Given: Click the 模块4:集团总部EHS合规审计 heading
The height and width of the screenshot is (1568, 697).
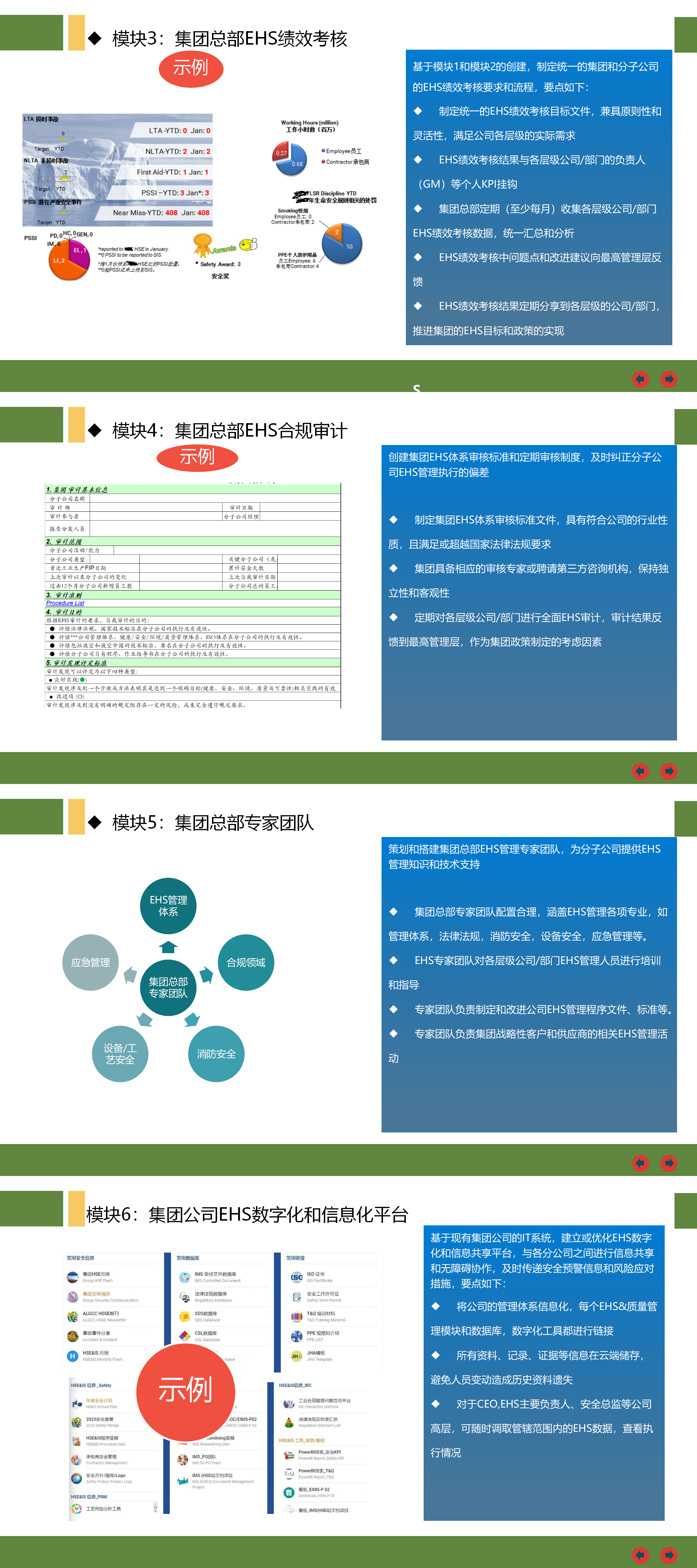Looking at the screenshot, I should click(x=229, y=430).
